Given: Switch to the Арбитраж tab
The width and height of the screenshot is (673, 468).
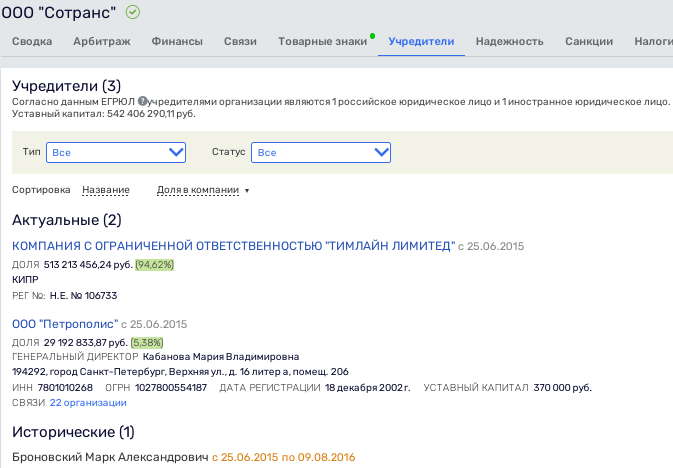Looking at the screenshot, I should click(x=102, y=41).
